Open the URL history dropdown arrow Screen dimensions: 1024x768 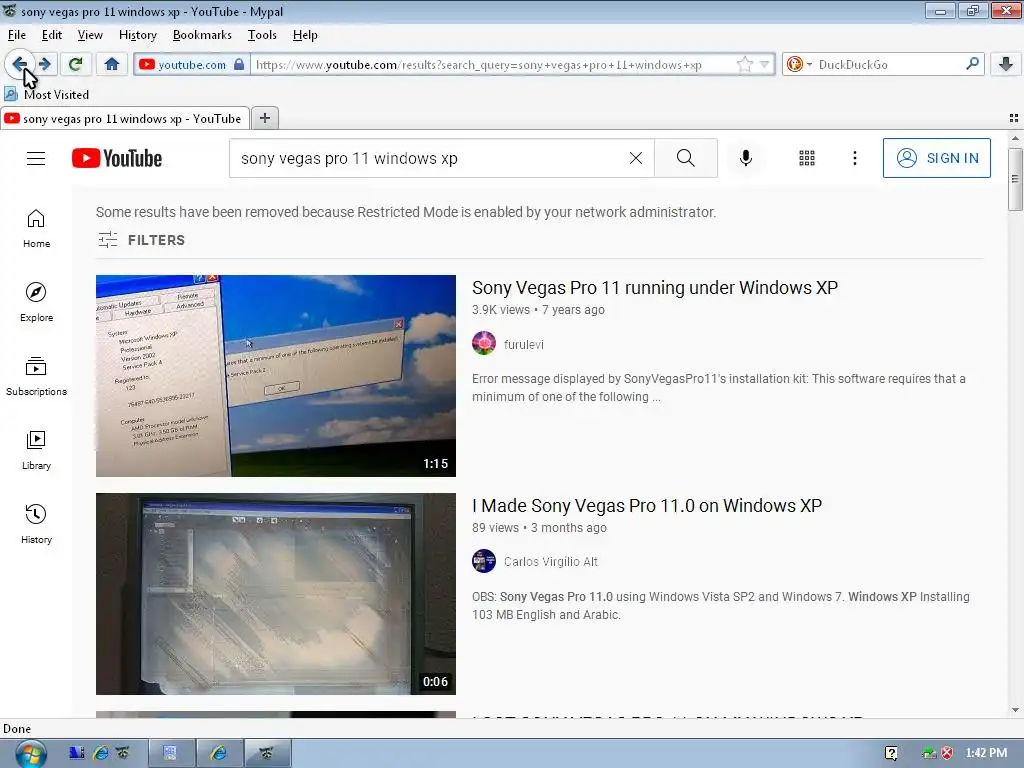pos(764,64)
